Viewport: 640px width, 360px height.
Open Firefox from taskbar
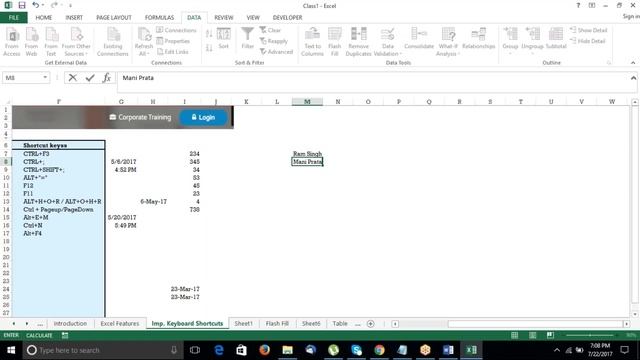(264, 350)
